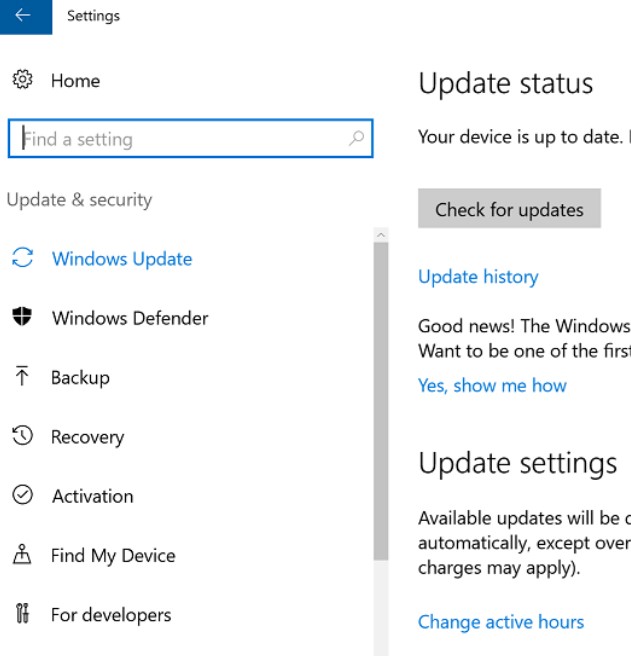Click the back arrow button
Image resolution: width=631 pixels, height=656 pixels.
coord(26,17)
